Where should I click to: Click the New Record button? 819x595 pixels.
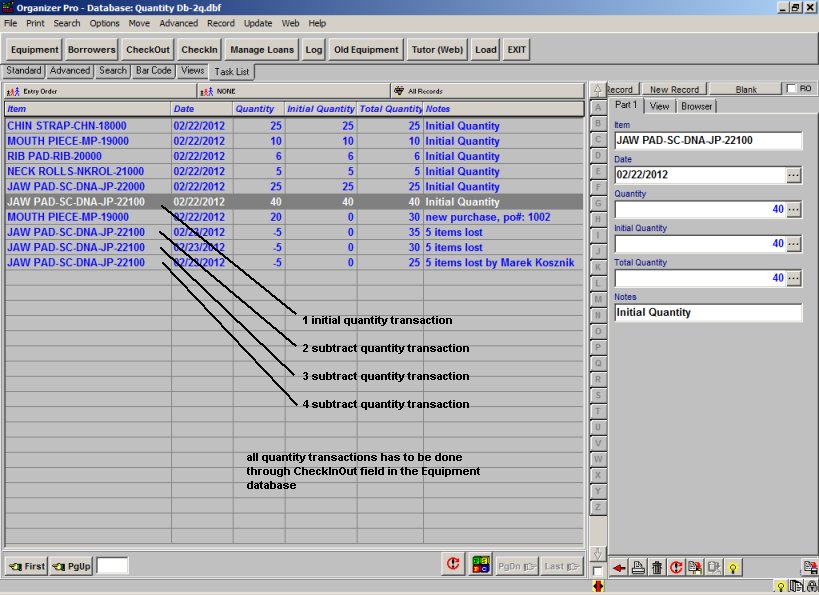[x=674, y=89]
